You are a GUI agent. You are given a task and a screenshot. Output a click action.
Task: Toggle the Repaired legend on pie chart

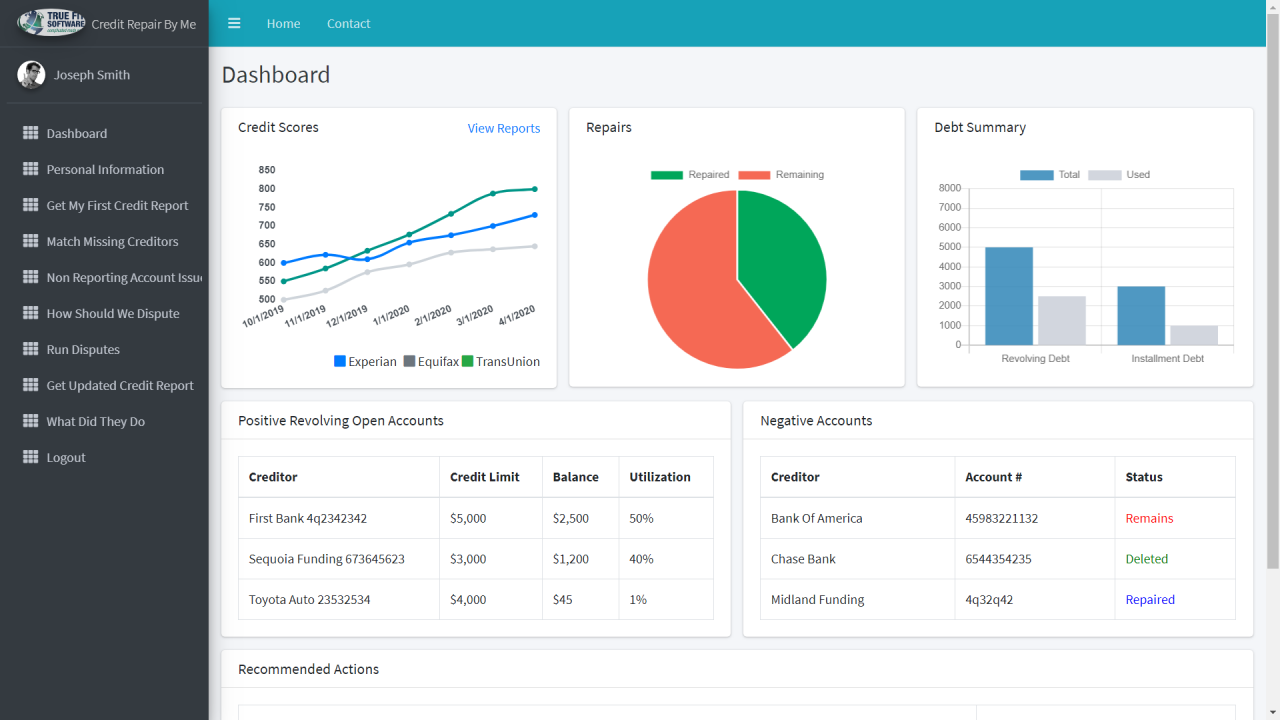[690, 175]
